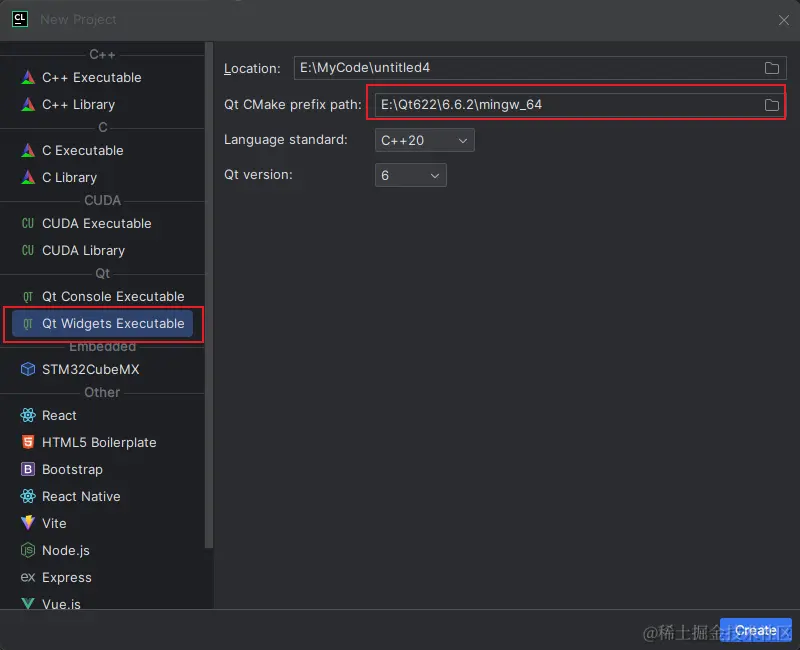Choose React project type
The height and width of the screenshot is (650, 800).
coord(103,415)
